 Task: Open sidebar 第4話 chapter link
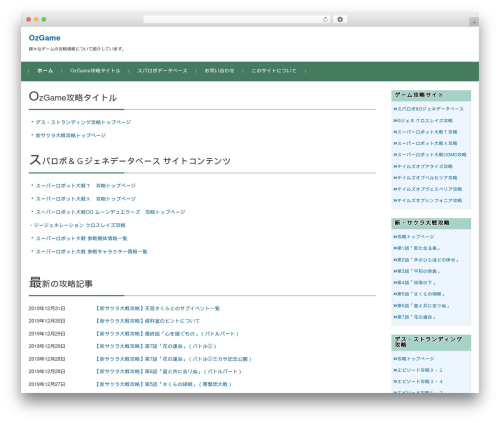coord(414,283)
